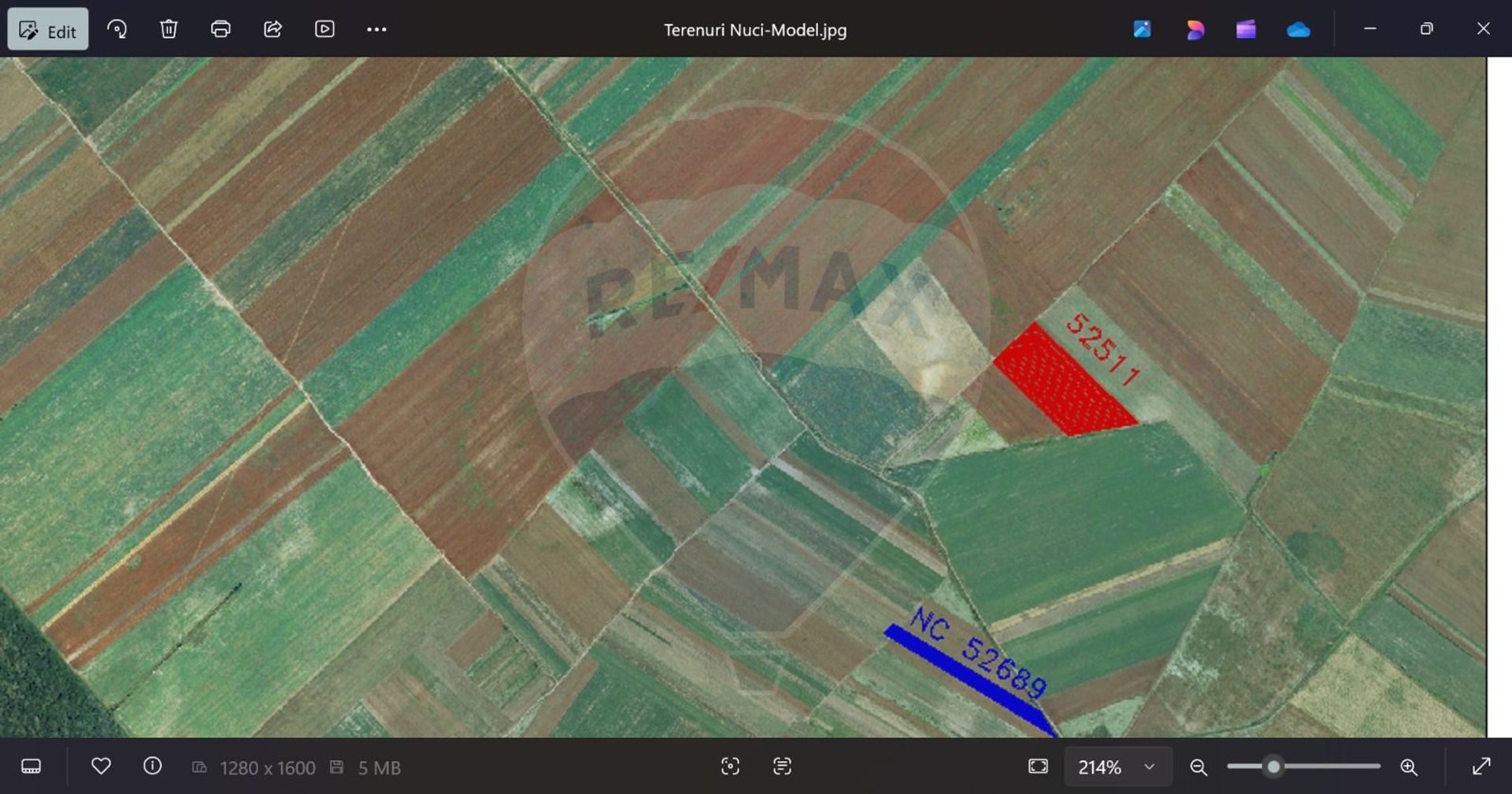Print the image
Screen dimensions: 1512x794
tap(220, 30)
